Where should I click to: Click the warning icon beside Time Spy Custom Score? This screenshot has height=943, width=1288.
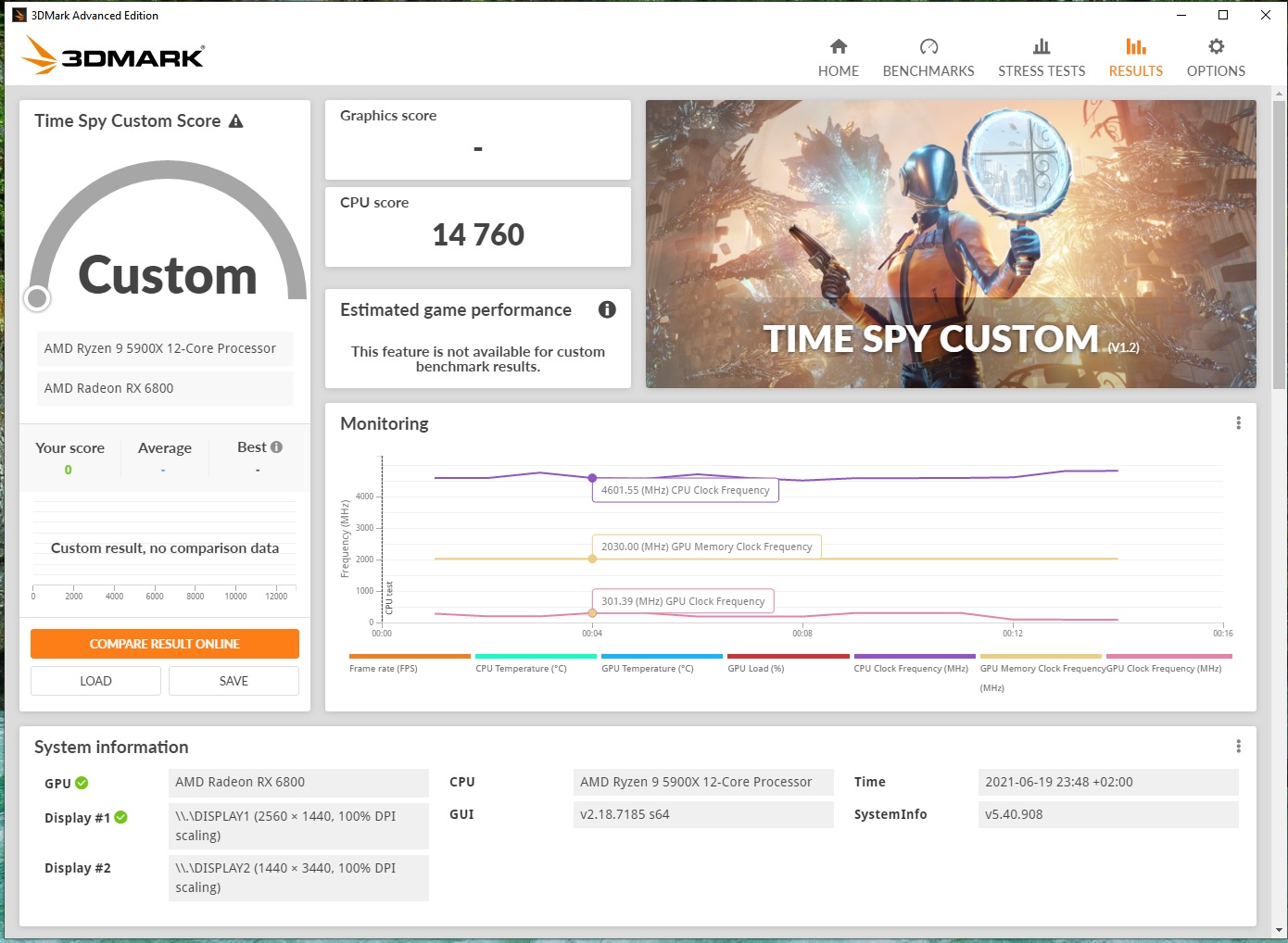pos(237,120)
